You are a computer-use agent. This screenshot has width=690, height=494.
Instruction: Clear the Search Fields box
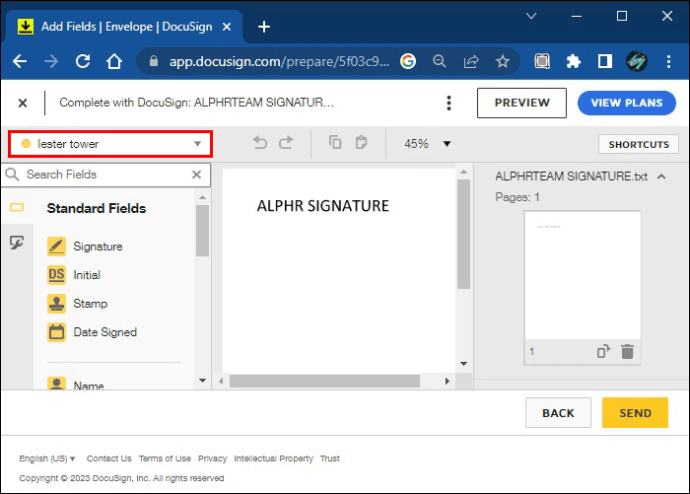point(197,175)
